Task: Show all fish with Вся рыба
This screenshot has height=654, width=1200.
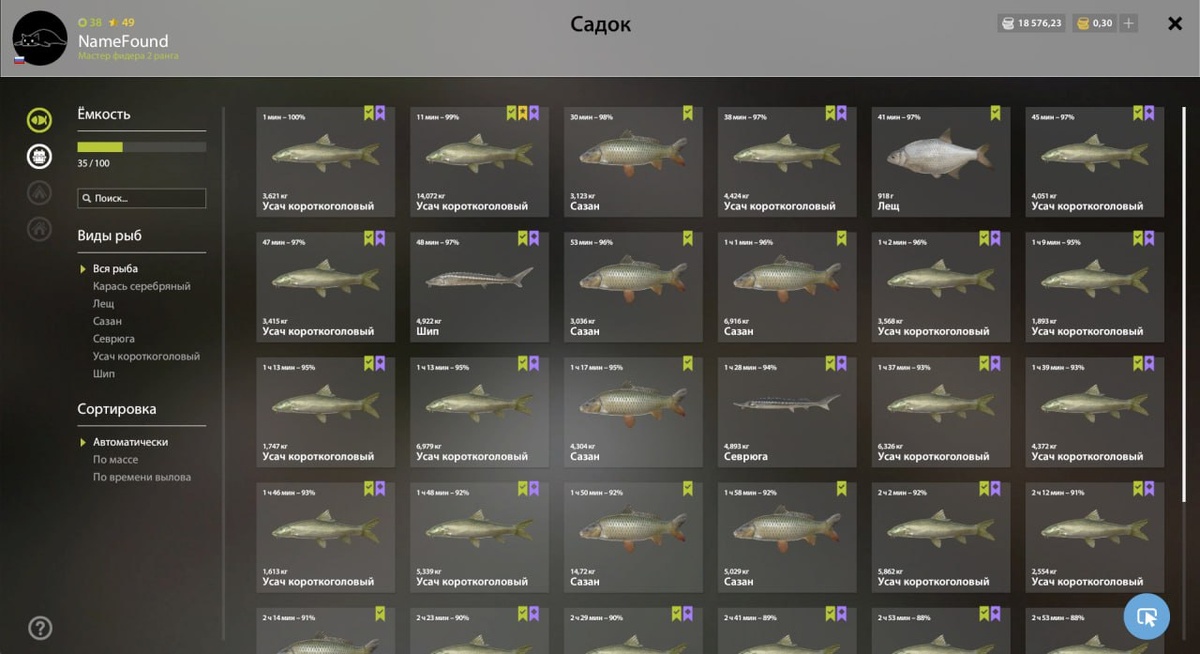Action: (115, 269)
